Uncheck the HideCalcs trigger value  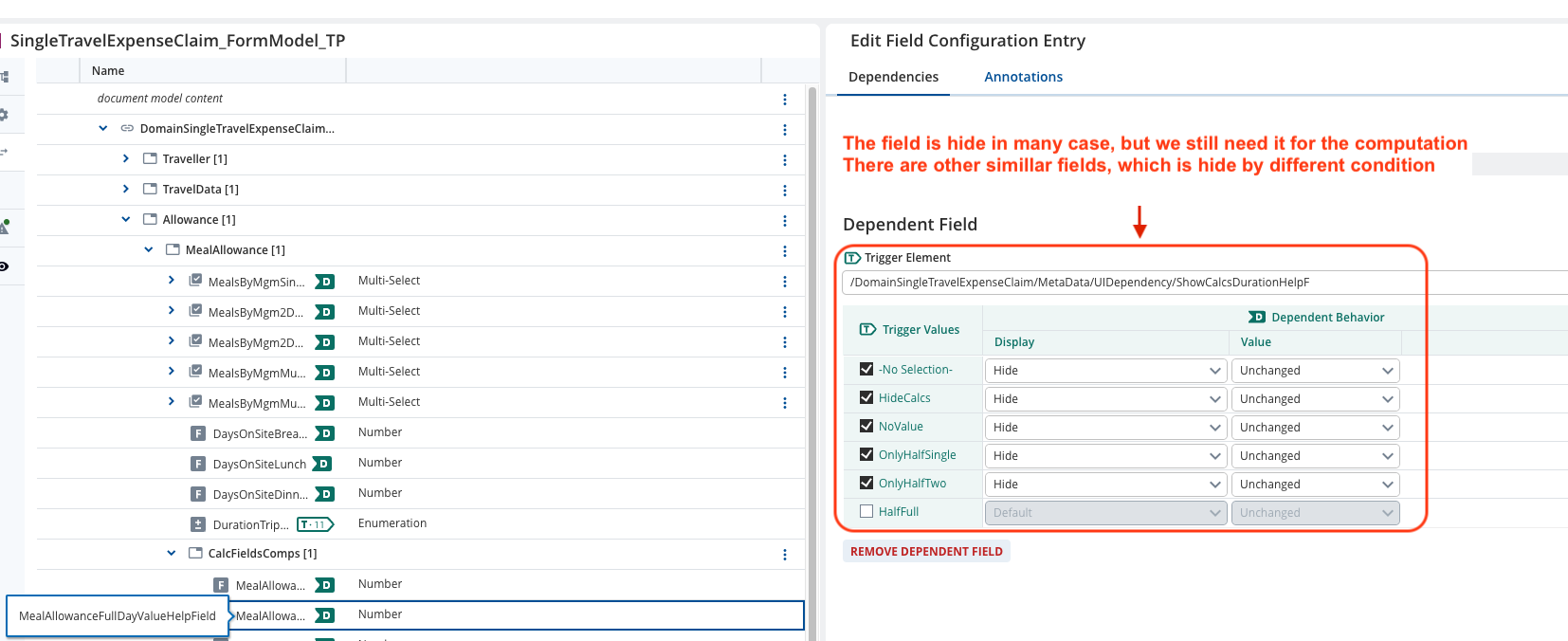(x=866, y=397)
